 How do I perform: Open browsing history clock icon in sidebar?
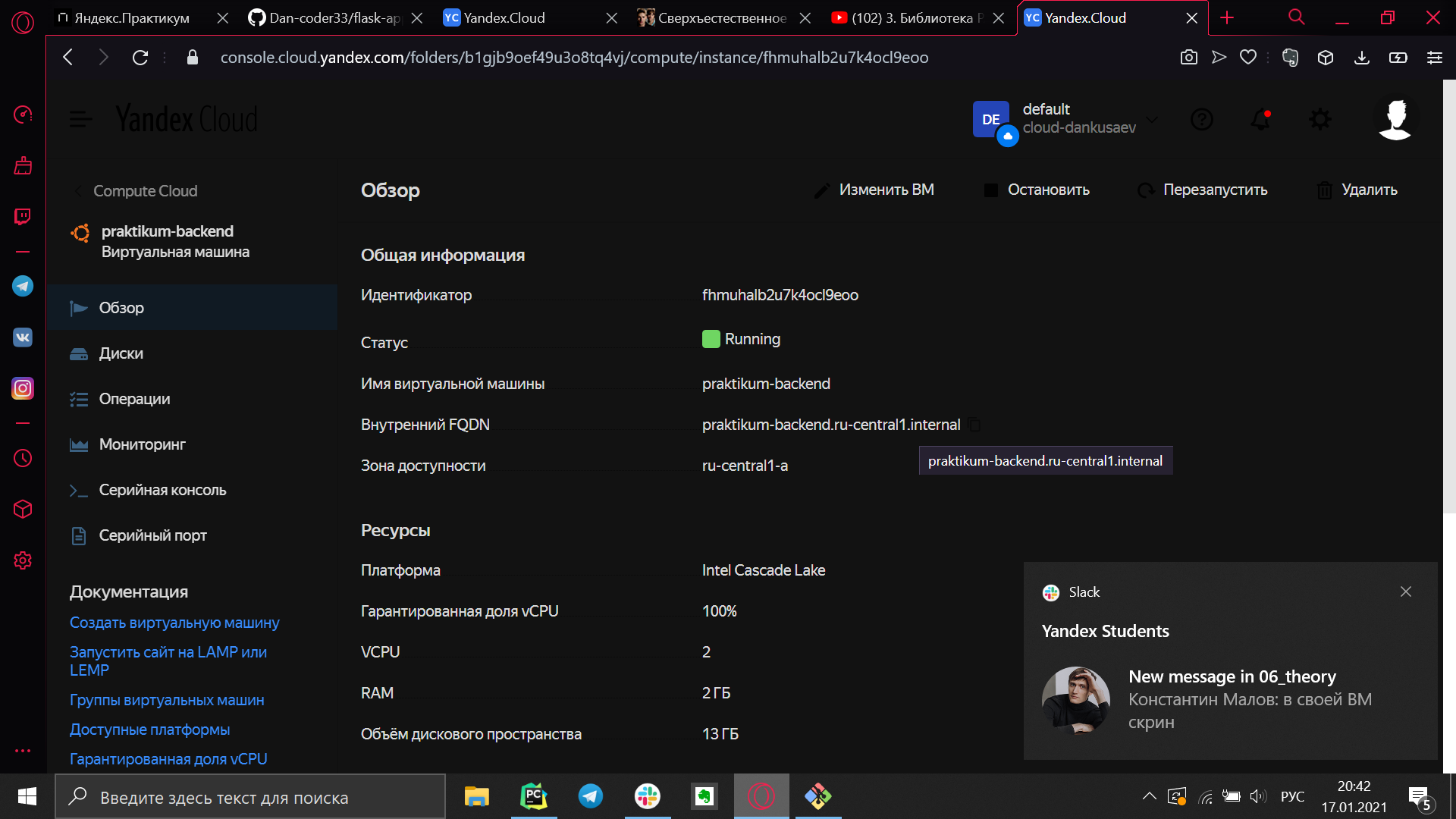tap(23, 458)
